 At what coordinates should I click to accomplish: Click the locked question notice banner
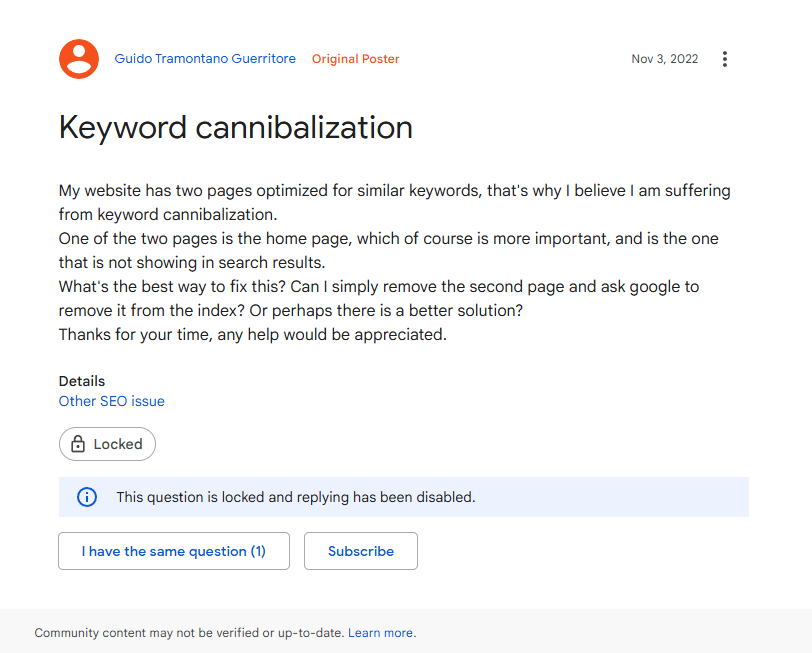point(403,497)
